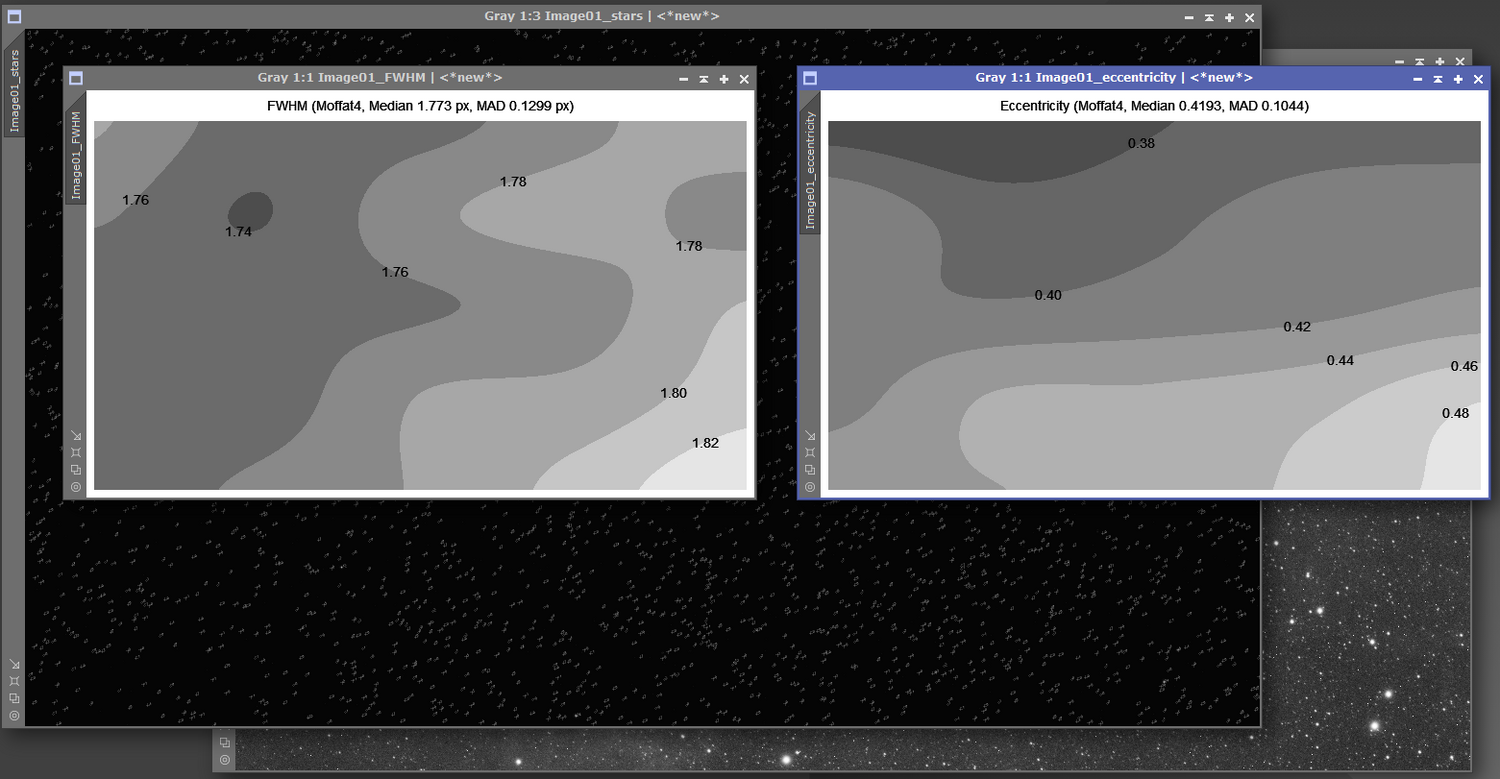Image resolution: width=1500 pixels, height=779 pixels.
Task: Shade the Image01_eccentricity window using its roll-up button
Action: 1437,78
